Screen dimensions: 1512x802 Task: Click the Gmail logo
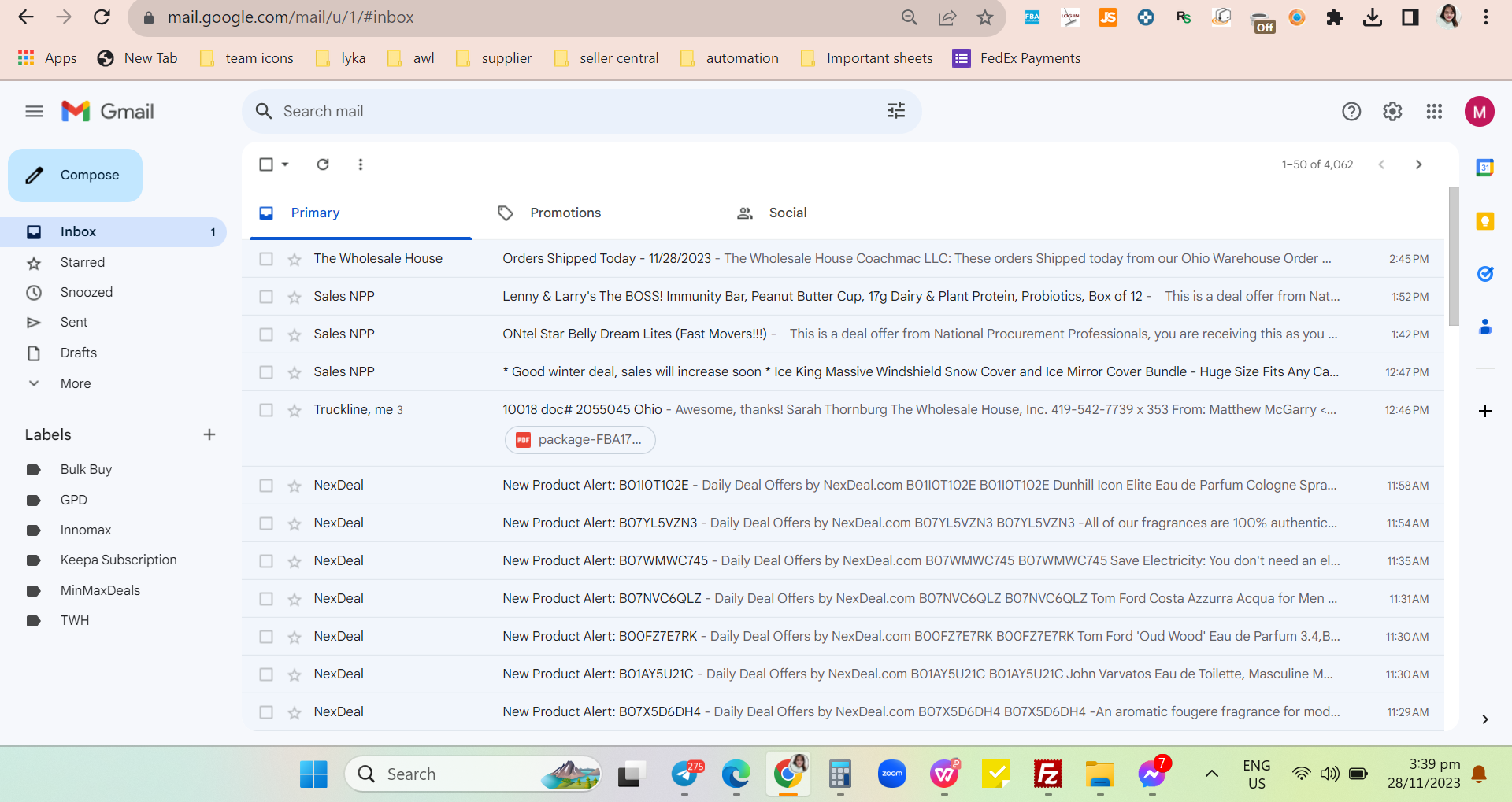tap(108, 112)
